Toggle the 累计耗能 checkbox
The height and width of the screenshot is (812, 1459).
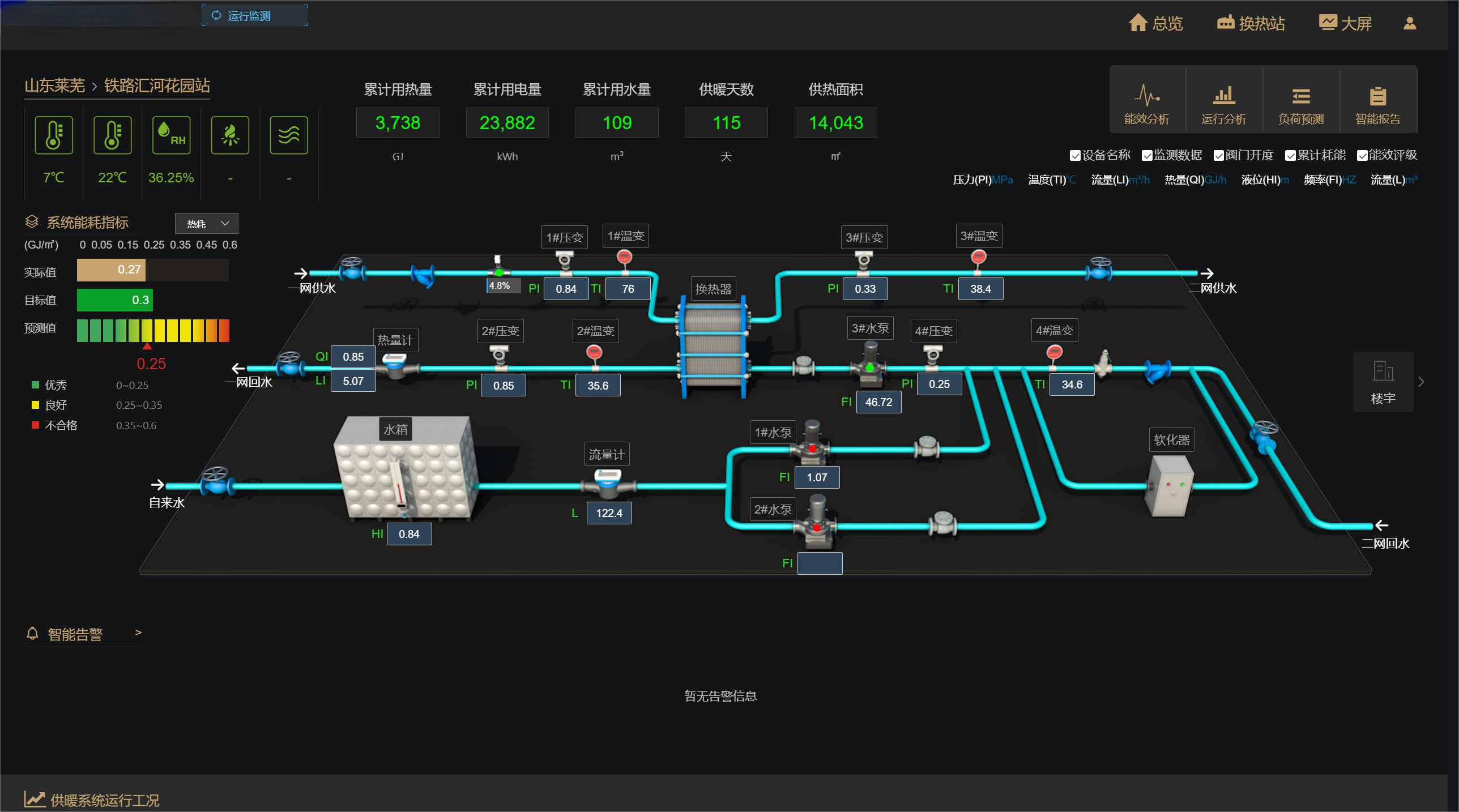(1290, 156)
